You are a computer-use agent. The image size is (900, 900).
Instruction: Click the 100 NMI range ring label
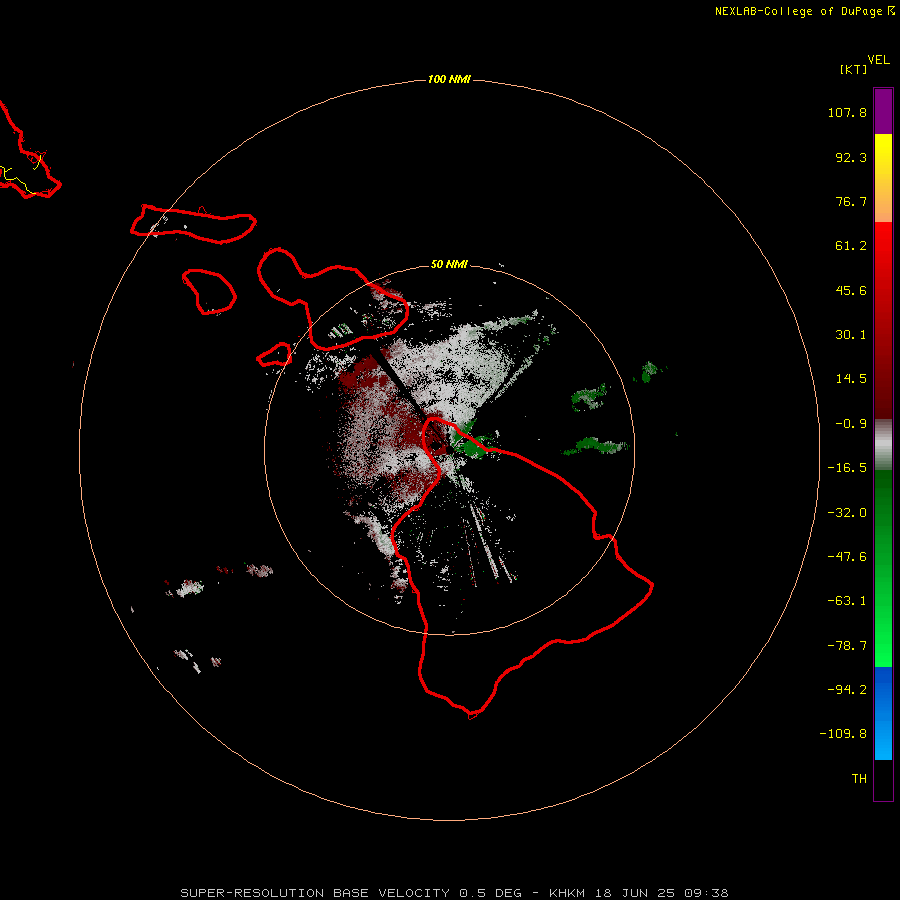tap(449, 79)
